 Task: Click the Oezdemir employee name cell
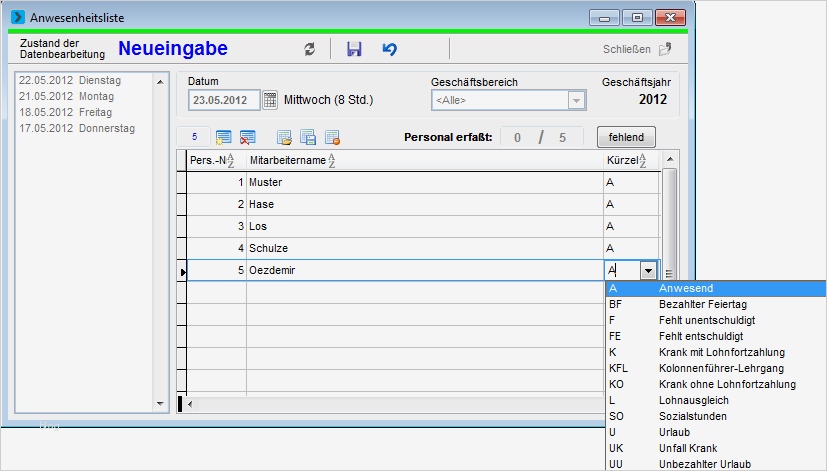click(425, 271)
